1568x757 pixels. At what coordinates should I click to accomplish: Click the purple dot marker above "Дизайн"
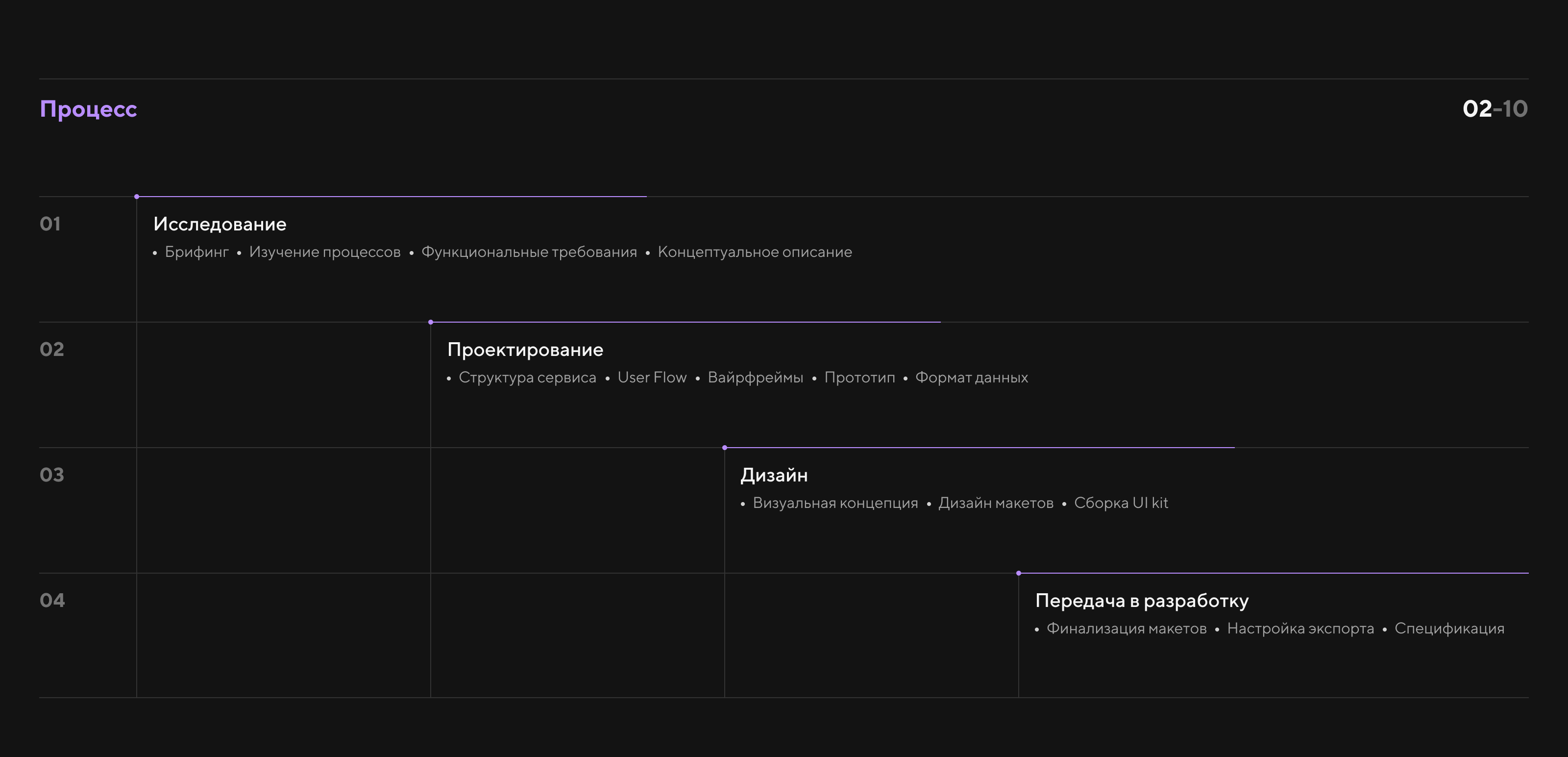724,448
